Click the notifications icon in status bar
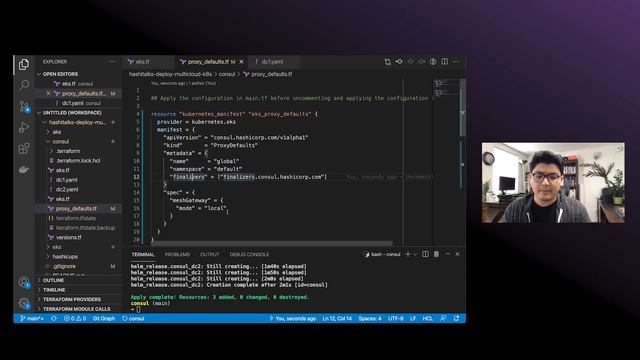Screen dimensions: 640x360 [x=456, y=318]
